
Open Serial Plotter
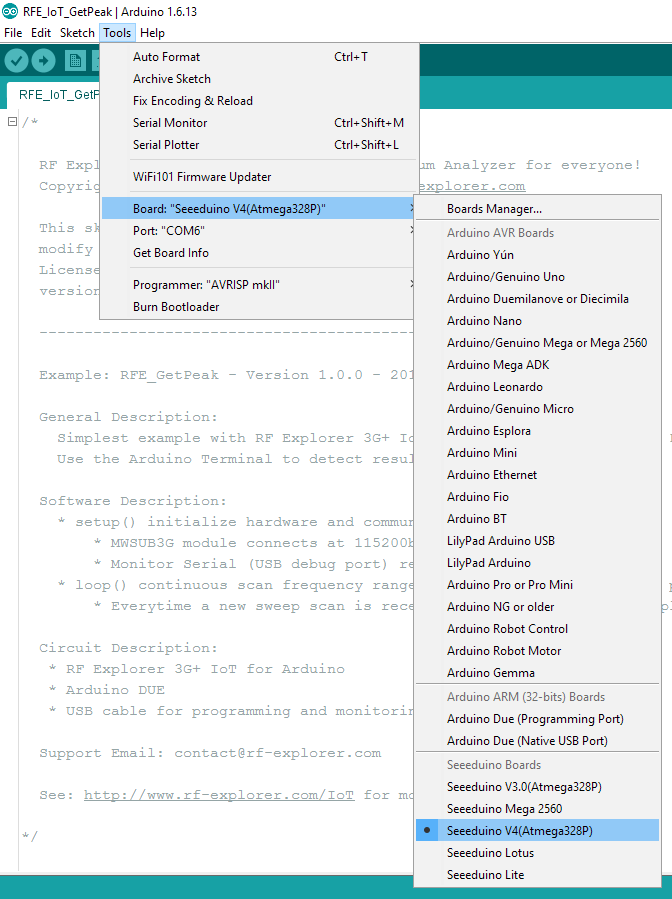coord(257,144)
